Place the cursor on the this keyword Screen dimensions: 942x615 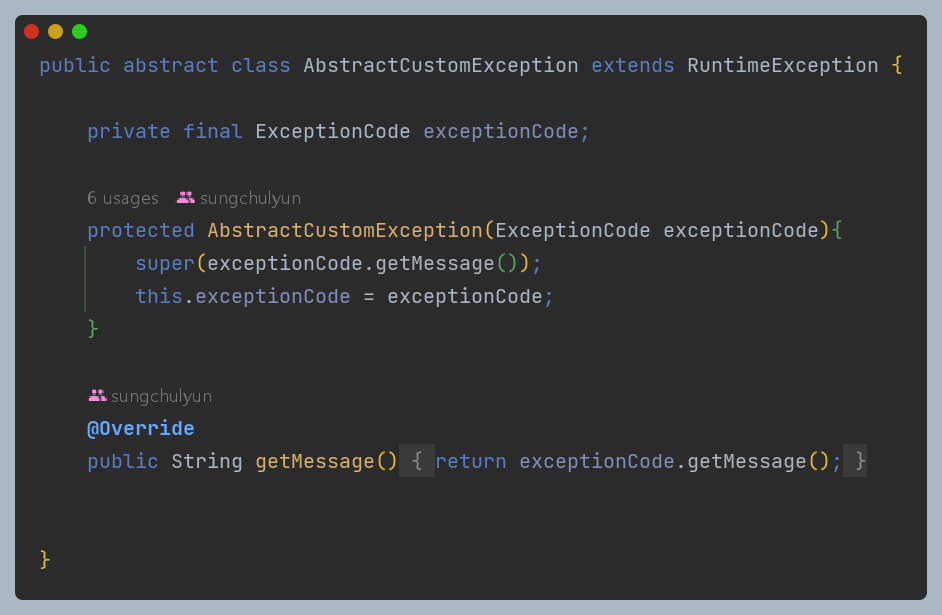[158, 297]
